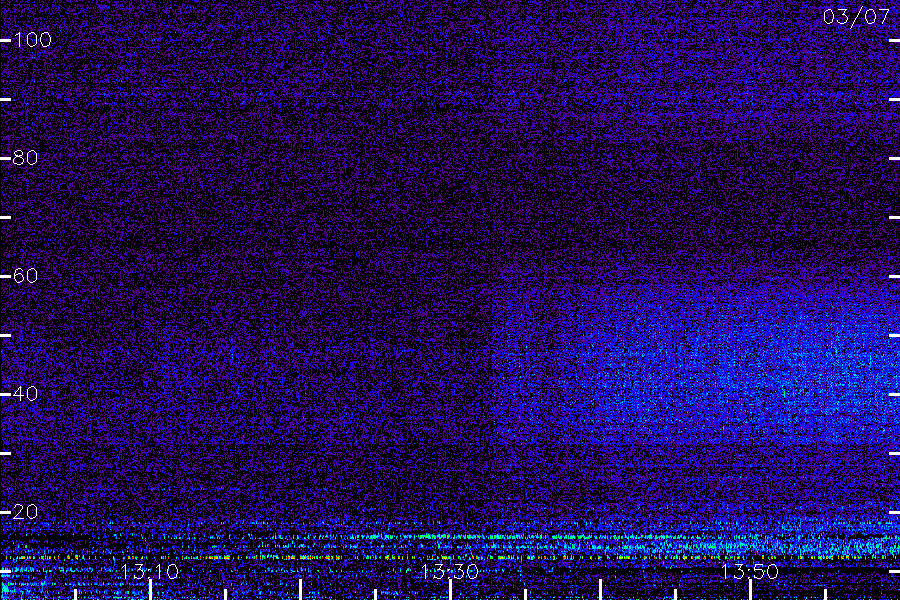Click the 20 frequency axis label

[x=25, y=512]
